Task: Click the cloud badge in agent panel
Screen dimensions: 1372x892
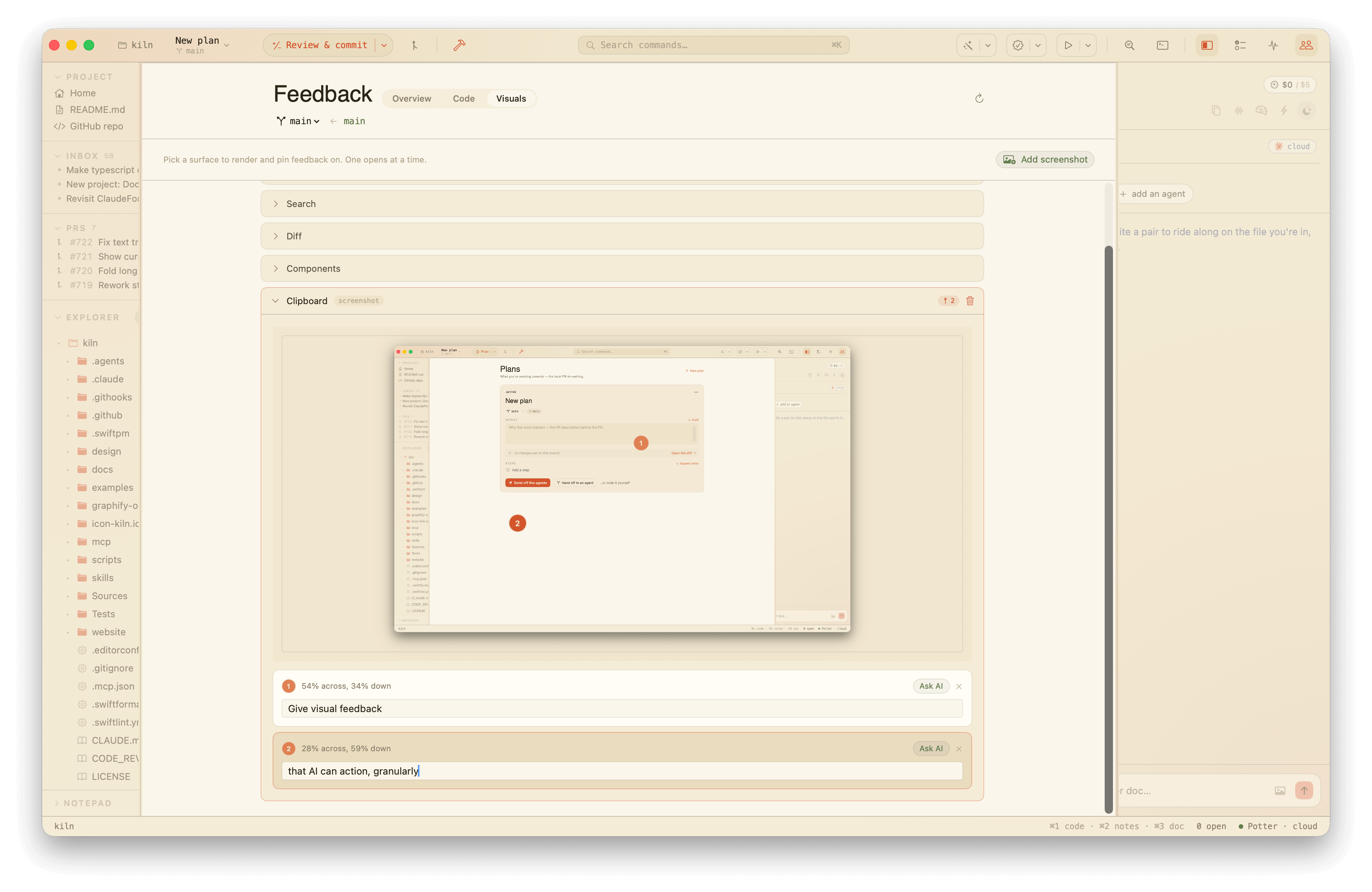Action: coord(1293,146)
